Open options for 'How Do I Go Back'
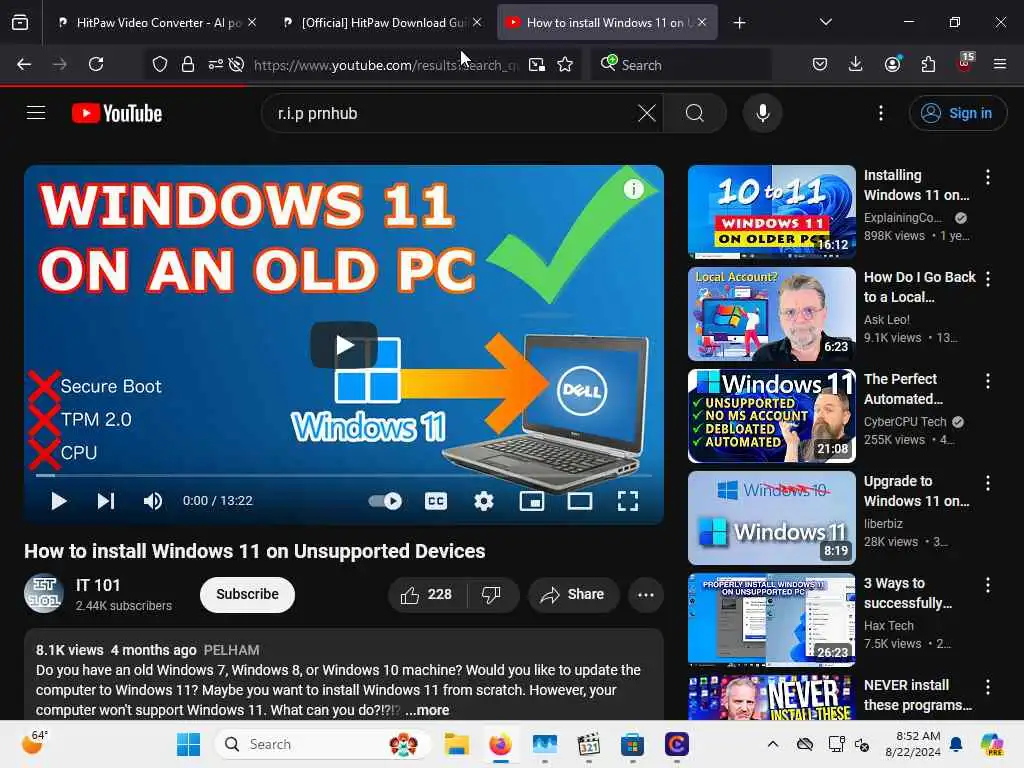The width and height of the screenshot is (1024, 768). point(987,279)
